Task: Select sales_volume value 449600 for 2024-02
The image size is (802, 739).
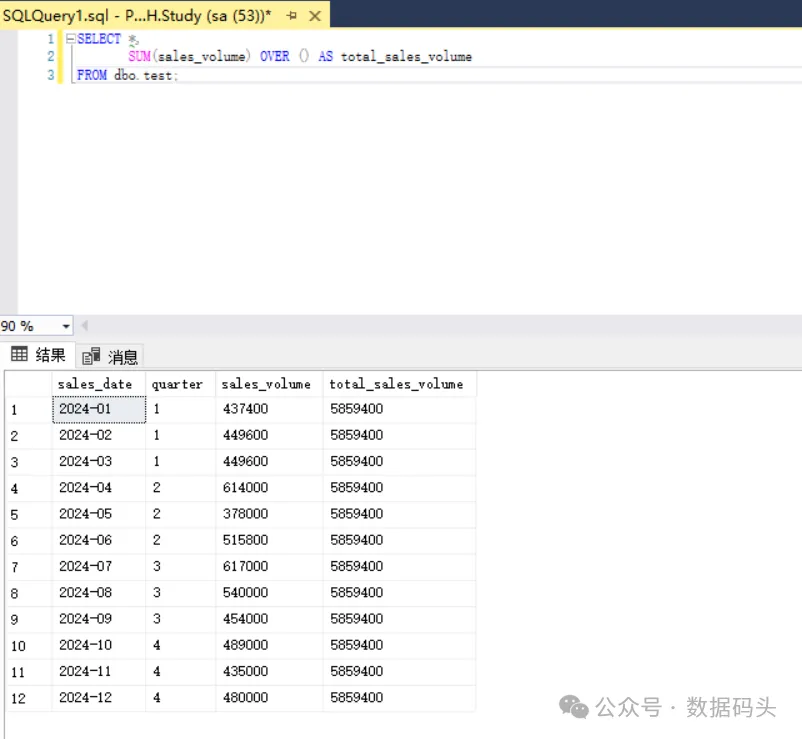Action: [269, 435]
